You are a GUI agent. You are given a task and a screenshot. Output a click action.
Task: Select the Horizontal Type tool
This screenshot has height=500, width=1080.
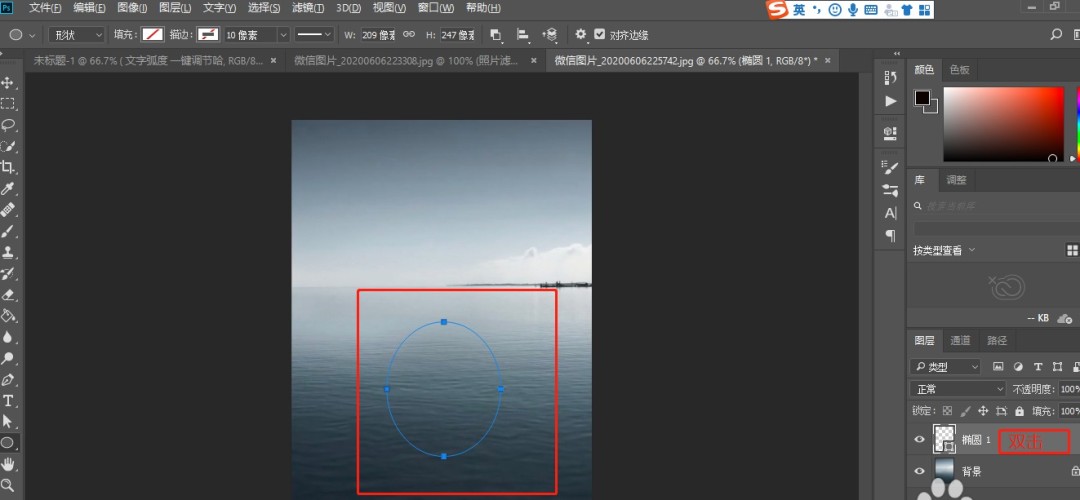(x=8, y=400)
